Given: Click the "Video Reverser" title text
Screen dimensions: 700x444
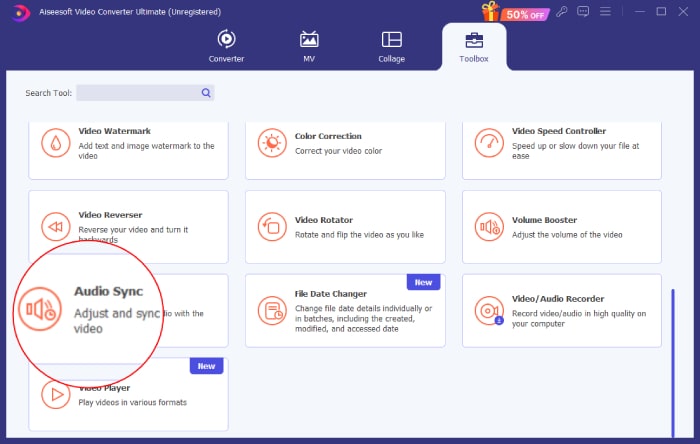Looking at the screenshot, I should 110,215.
